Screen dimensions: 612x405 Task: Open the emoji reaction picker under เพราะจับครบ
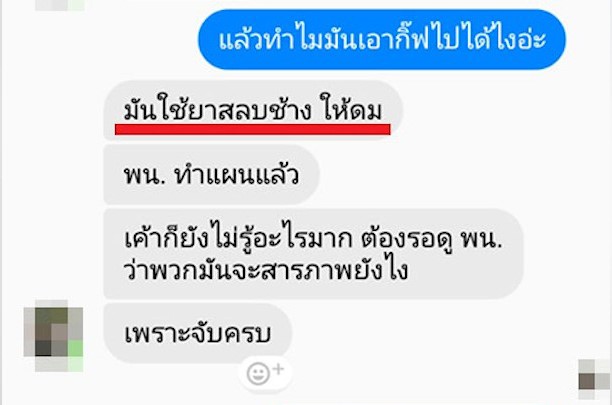[x=265, y=373]
